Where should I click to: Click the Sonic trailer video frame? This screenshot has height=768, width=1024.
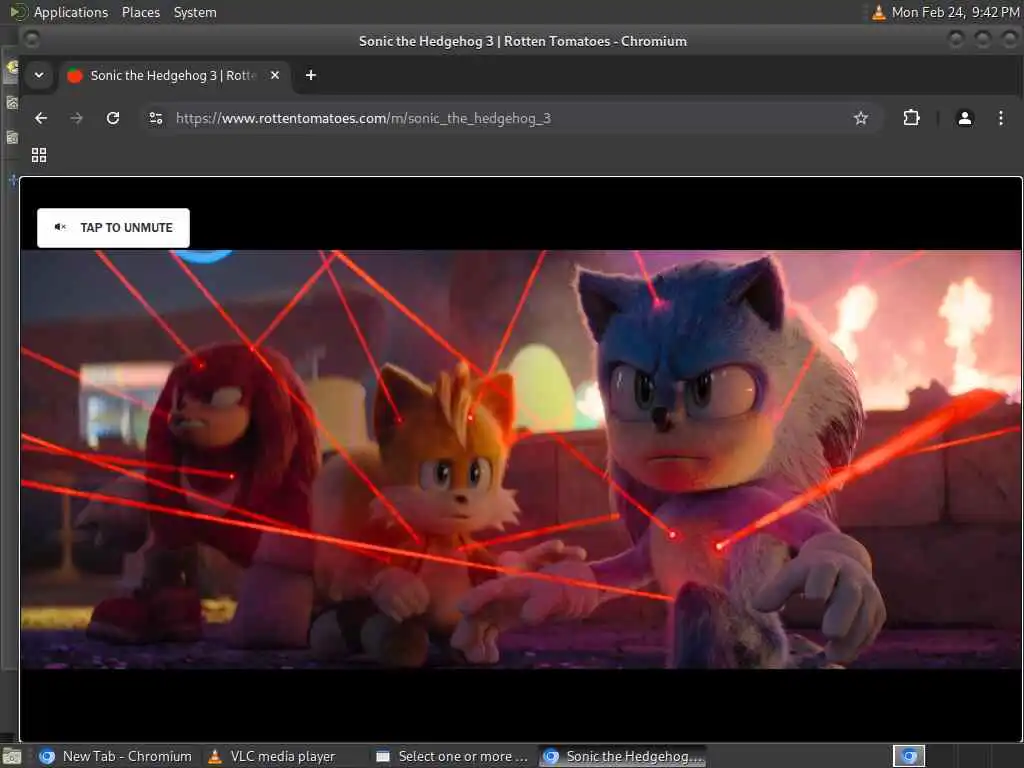point(520,459)
